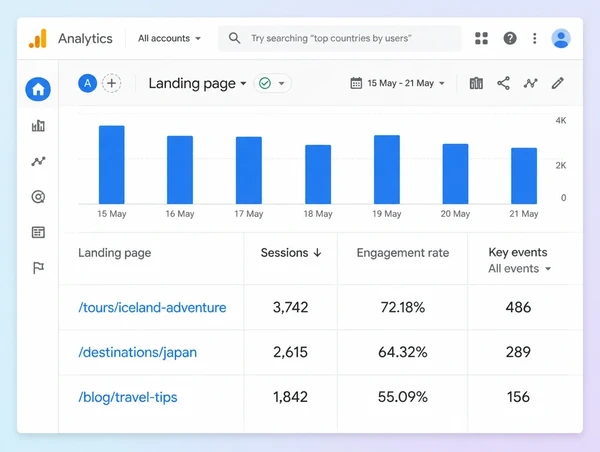This screenshot has height=452, width=600.
Task: Open the All accounts dropdown
Action: [x=169, y=38]
